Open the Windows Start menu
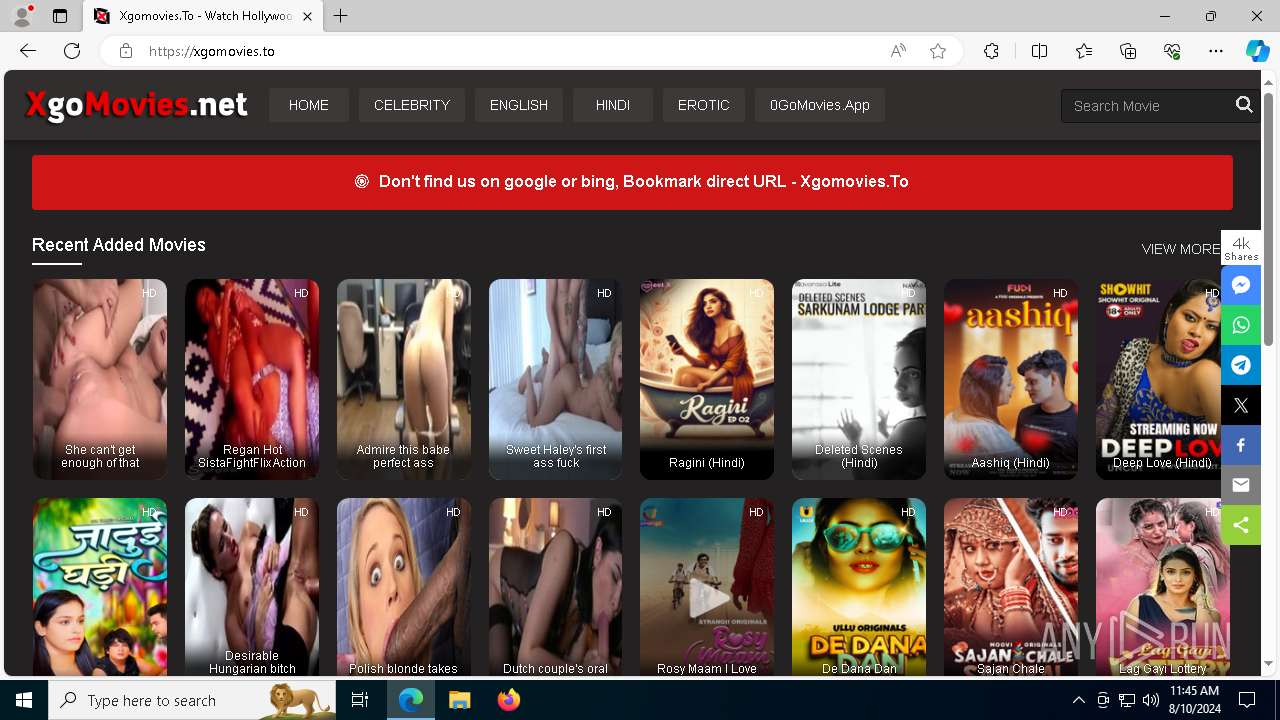Screen dimensions: 1280x720 point(24,700)
